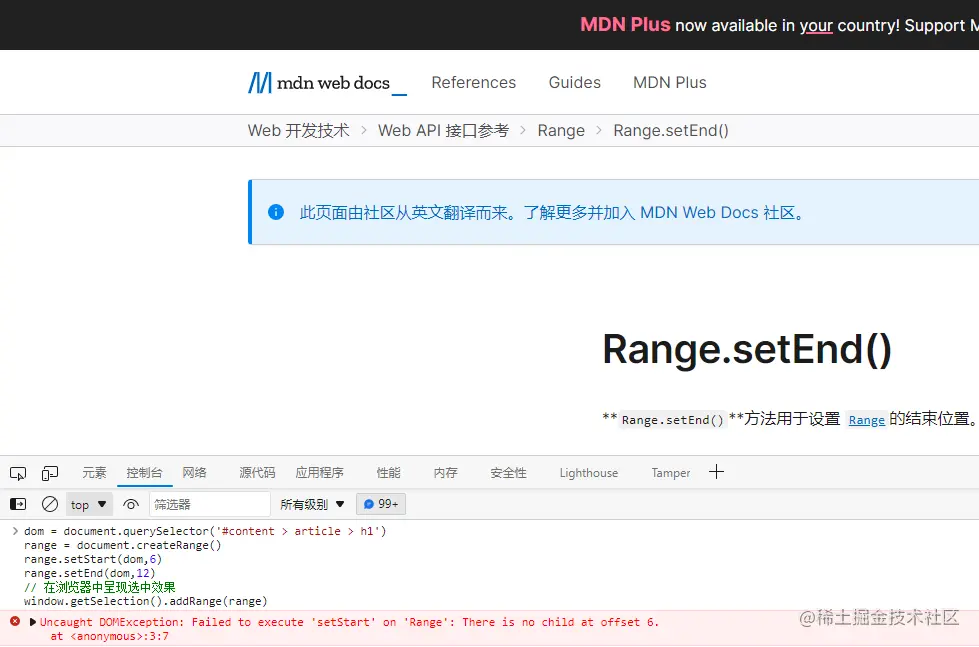Click the blue info icon in the notice
979x647 pixels.
[276, 212]
